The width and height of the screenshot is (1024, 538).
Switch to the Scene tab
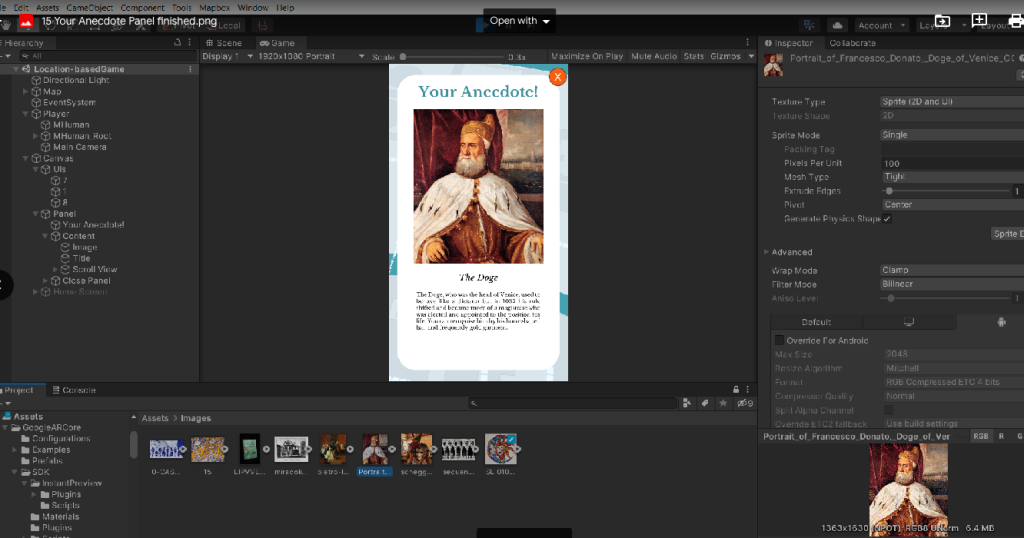click(x=224, y=43)
